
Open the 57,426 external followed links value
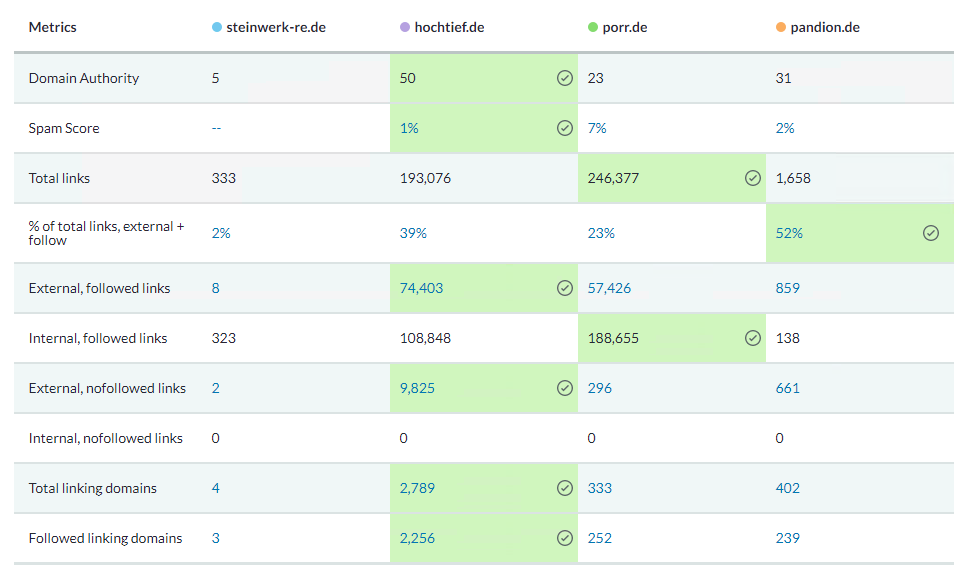(609, 288)
